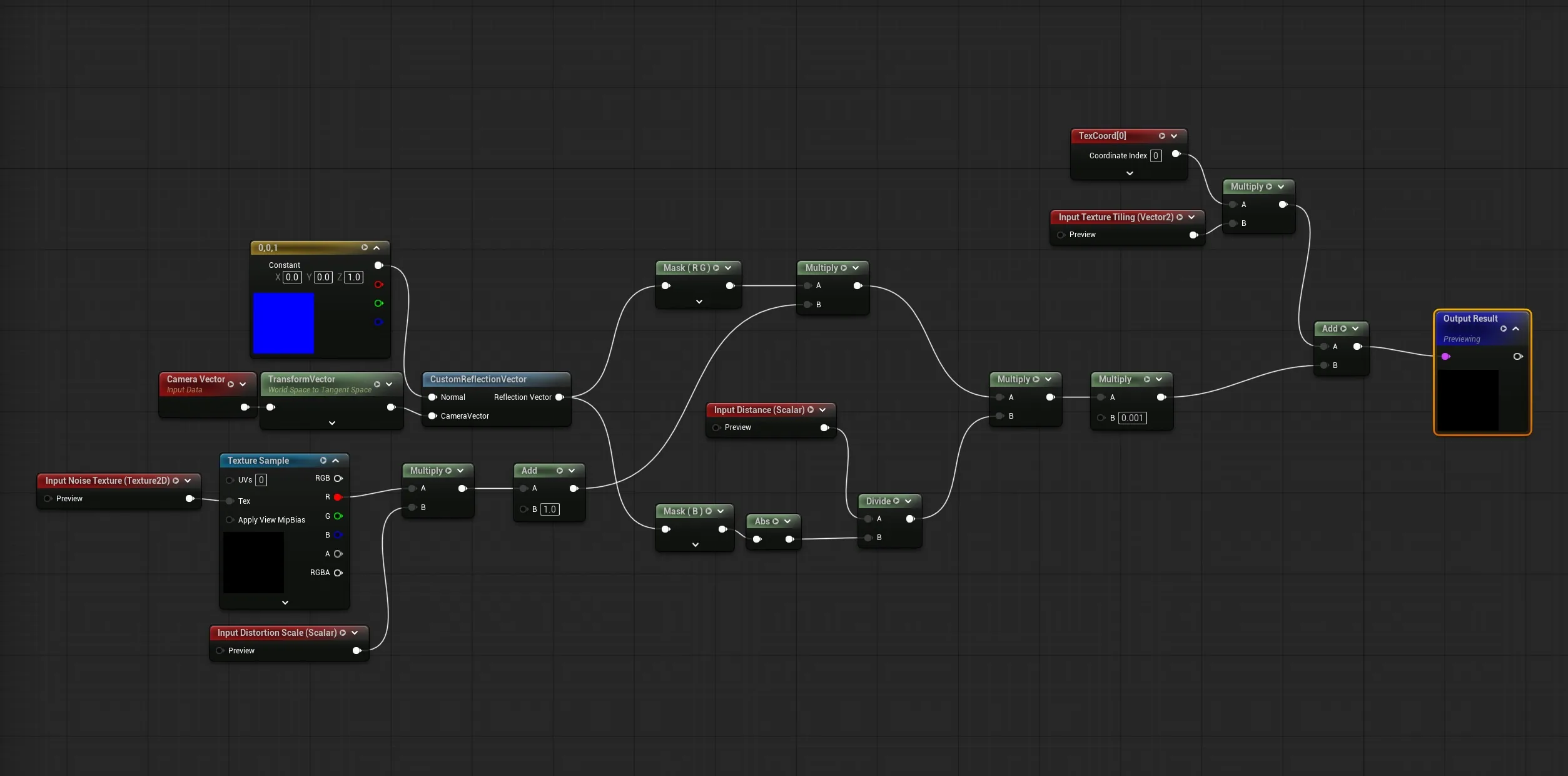Select the Output Result node title

click(1470, 319)
